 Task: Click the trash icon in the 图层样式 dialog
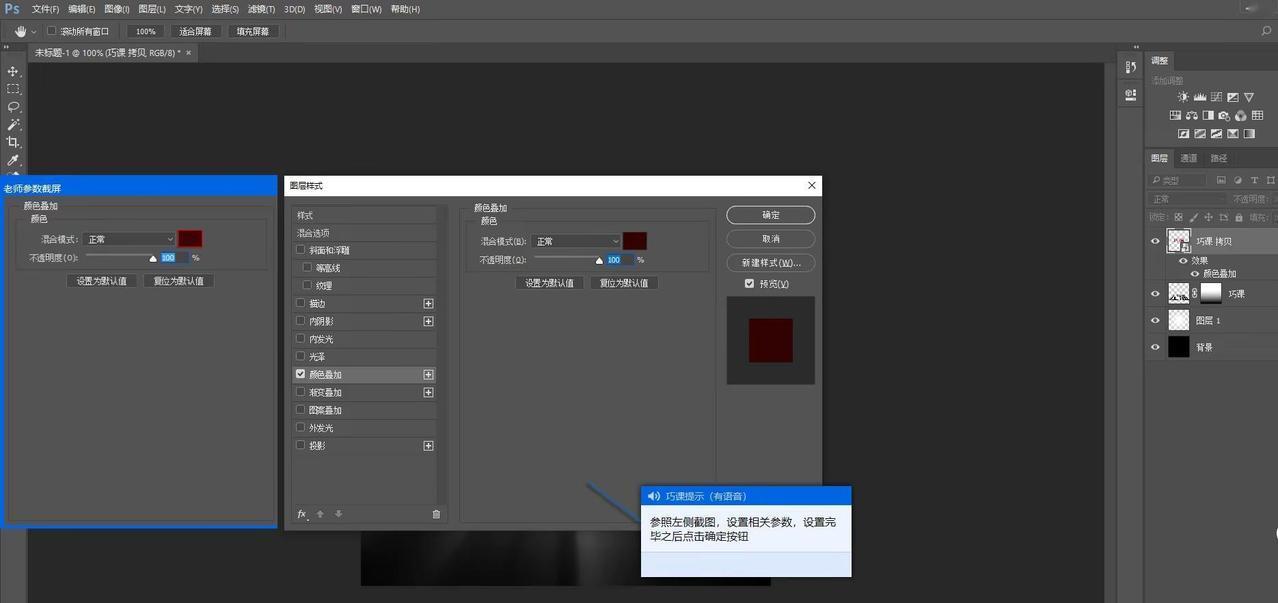pos(436,514)
